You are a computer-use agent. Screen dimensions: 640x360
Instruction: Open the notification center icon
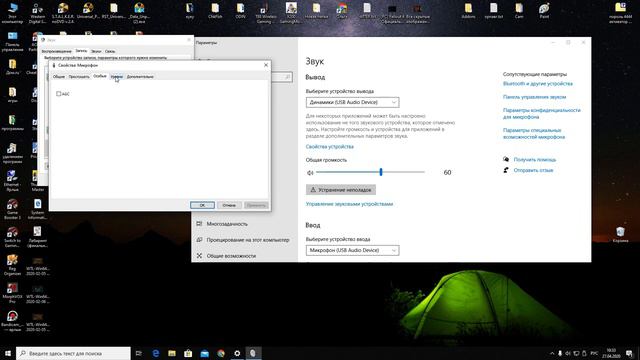[629, 353]
